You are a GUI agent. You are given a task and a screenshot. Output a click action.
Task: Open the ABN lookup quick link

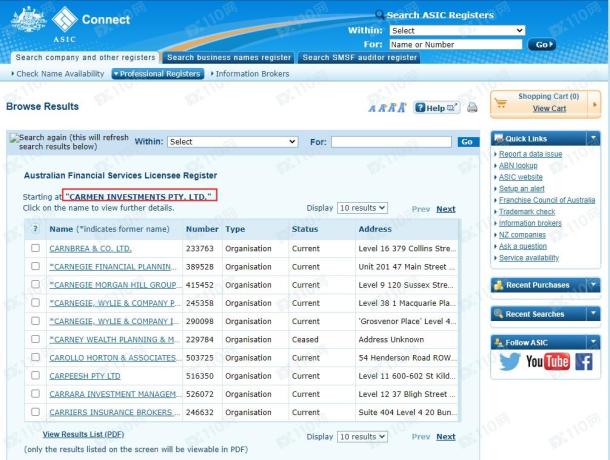pos(518,165)
